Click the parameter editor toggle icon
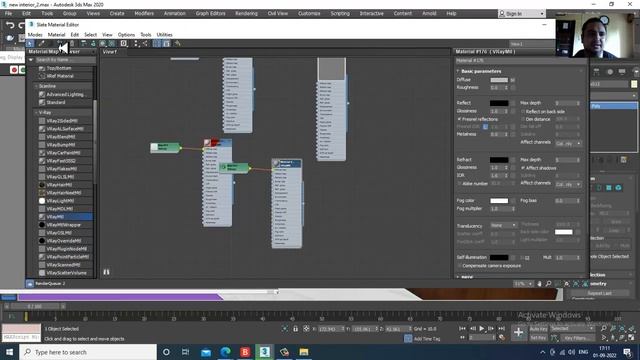The width and height of the screenshot is (640, 360). 167,43
